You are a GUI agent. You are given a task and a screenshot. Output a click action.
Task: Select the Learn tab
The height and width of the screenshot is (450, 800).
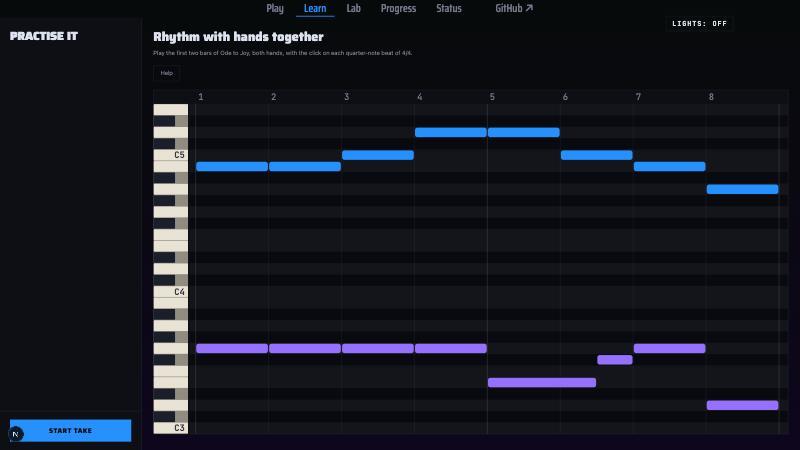315,8
